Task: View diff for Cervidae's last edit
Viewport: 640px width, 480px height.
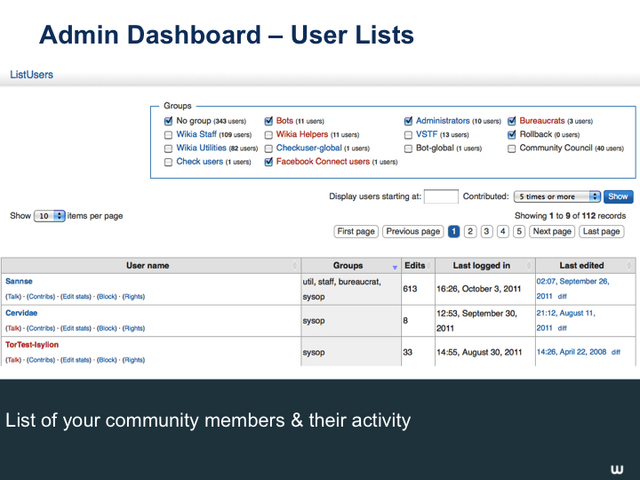Action: (562, 329)
